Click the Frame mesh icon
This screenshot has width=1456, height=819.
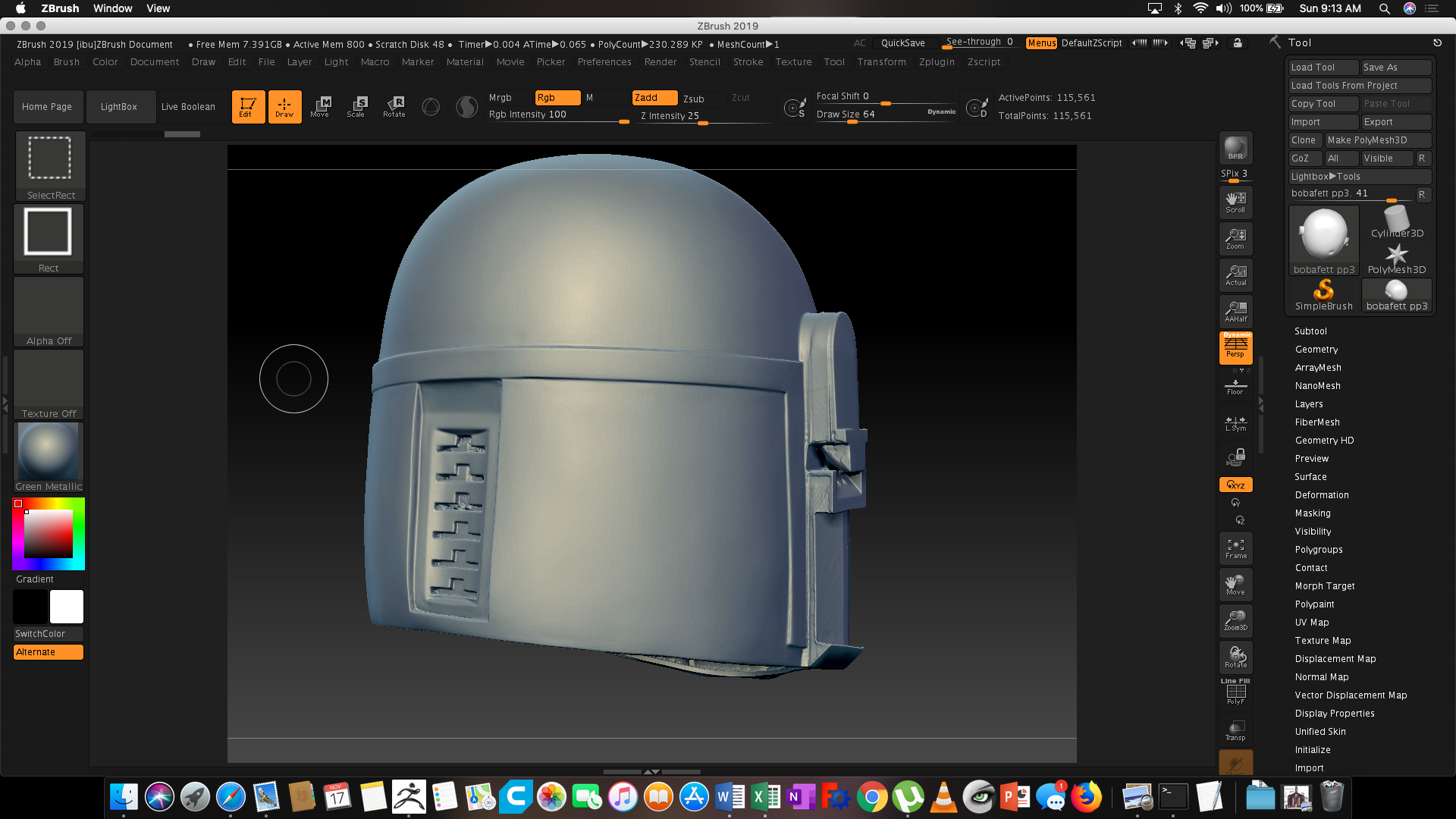click(1235, 548)
